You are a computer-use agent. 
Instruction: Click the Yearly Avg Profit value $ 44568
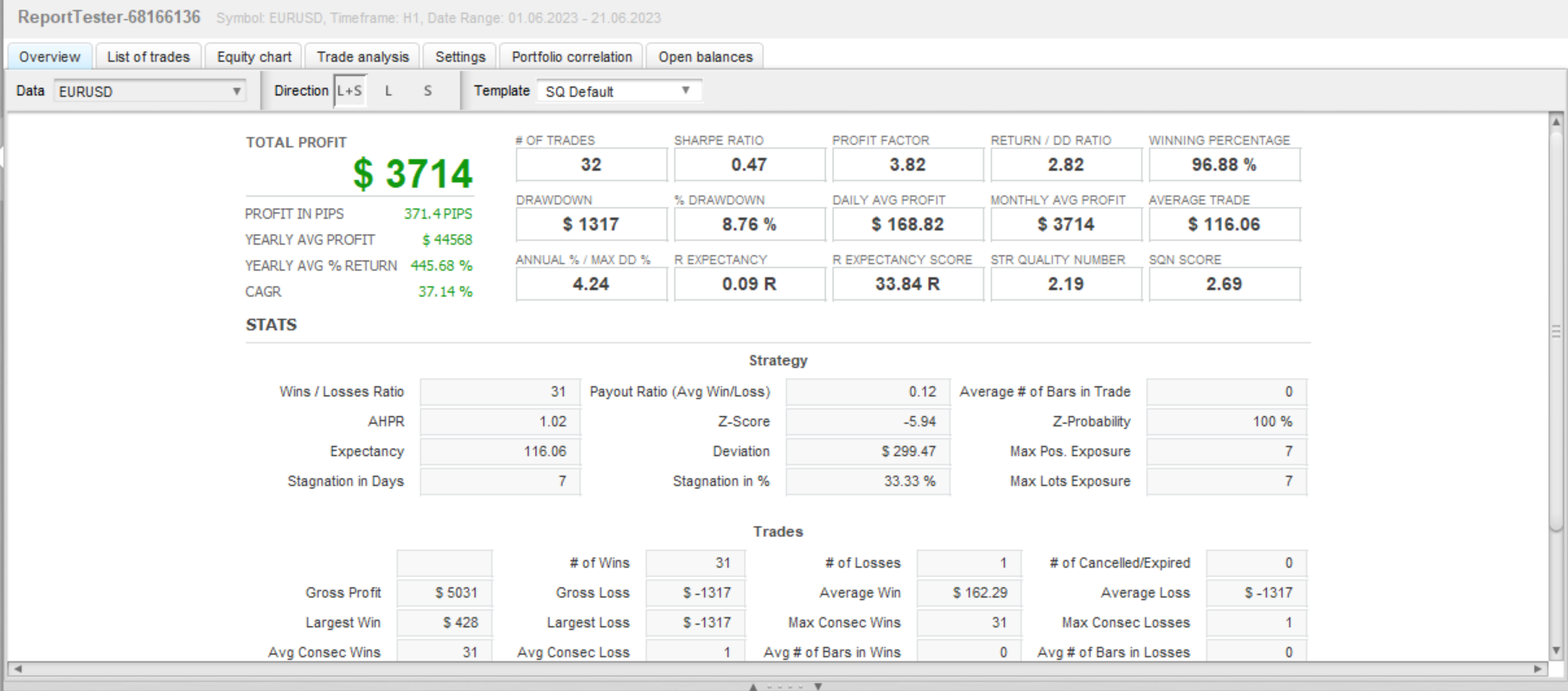point(447,240)
